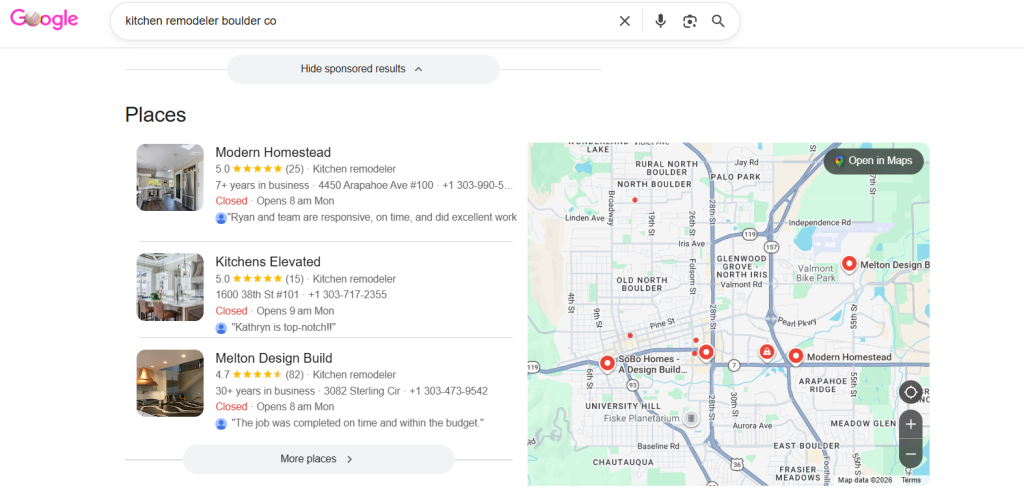1024x504 pixels.
Task: Click Modern Homestead kitchen photo
Action: point(170,178)
